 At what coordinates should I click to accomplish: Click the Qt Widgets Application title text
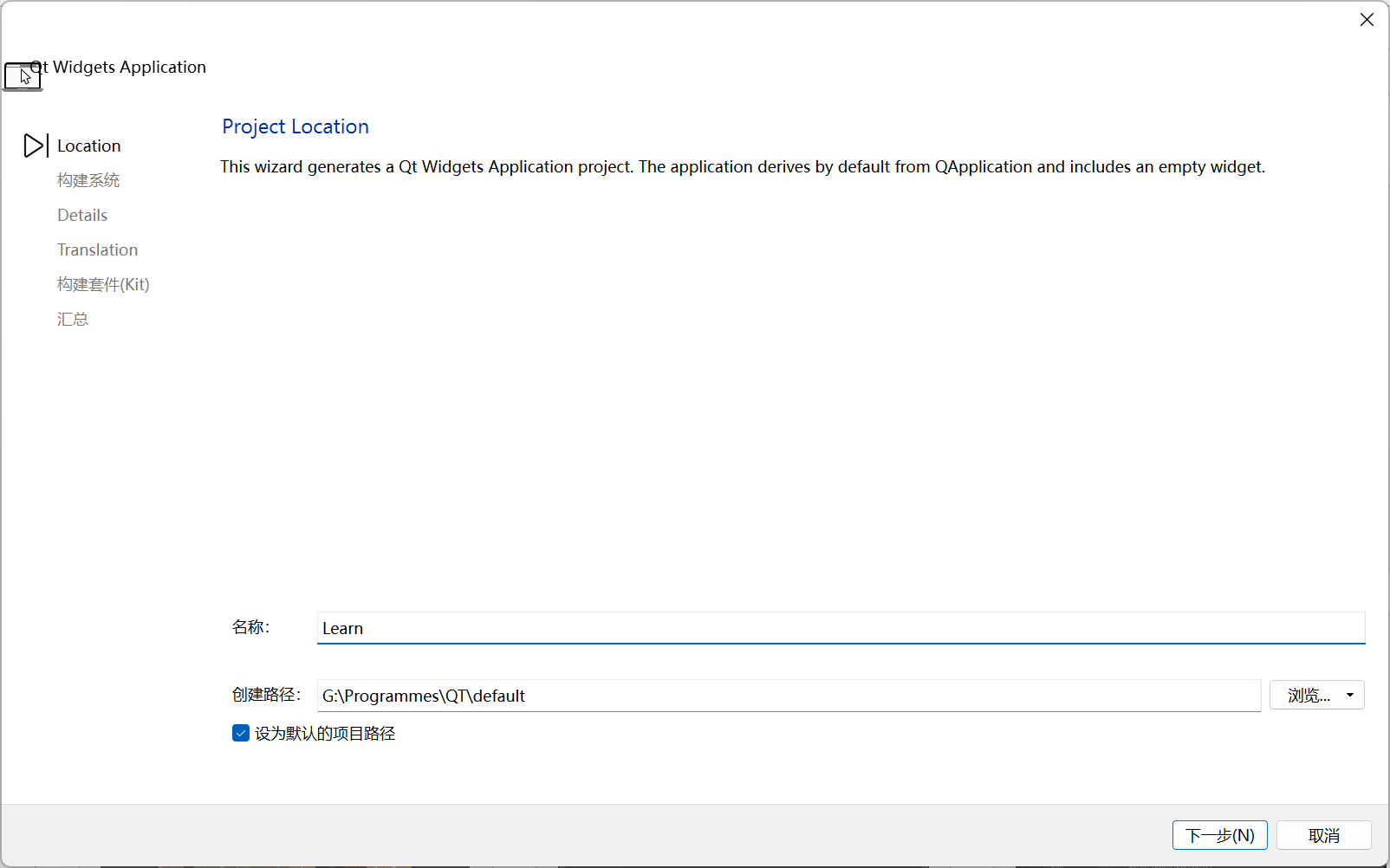(119, 67)
